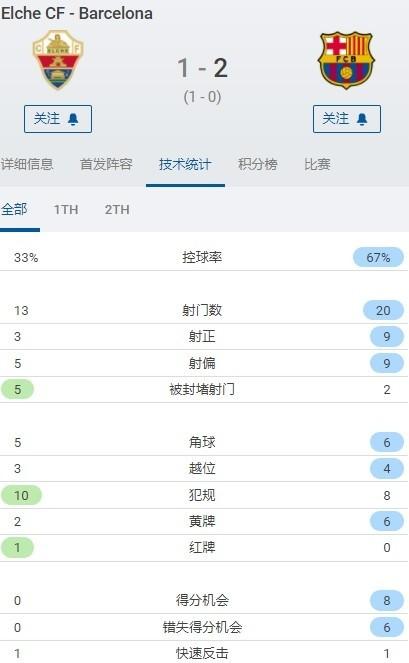The width and height of the screenshot is (409, 663).
Task: Click Elche's red card count badge
Action: pyautogui.click(x=17, y=548)
